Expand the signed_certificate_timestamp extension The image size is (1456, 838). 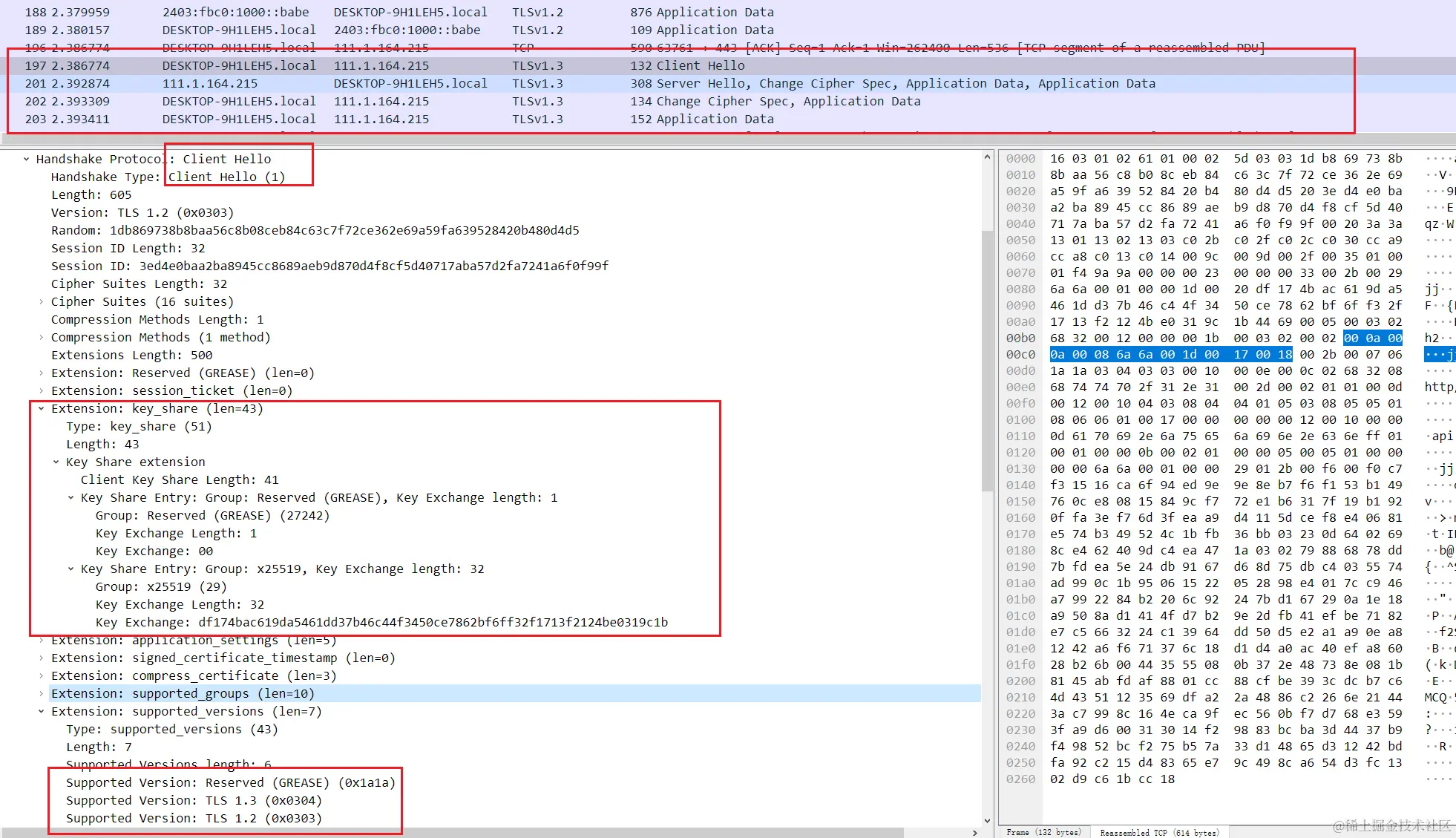[x=42, y=658]
